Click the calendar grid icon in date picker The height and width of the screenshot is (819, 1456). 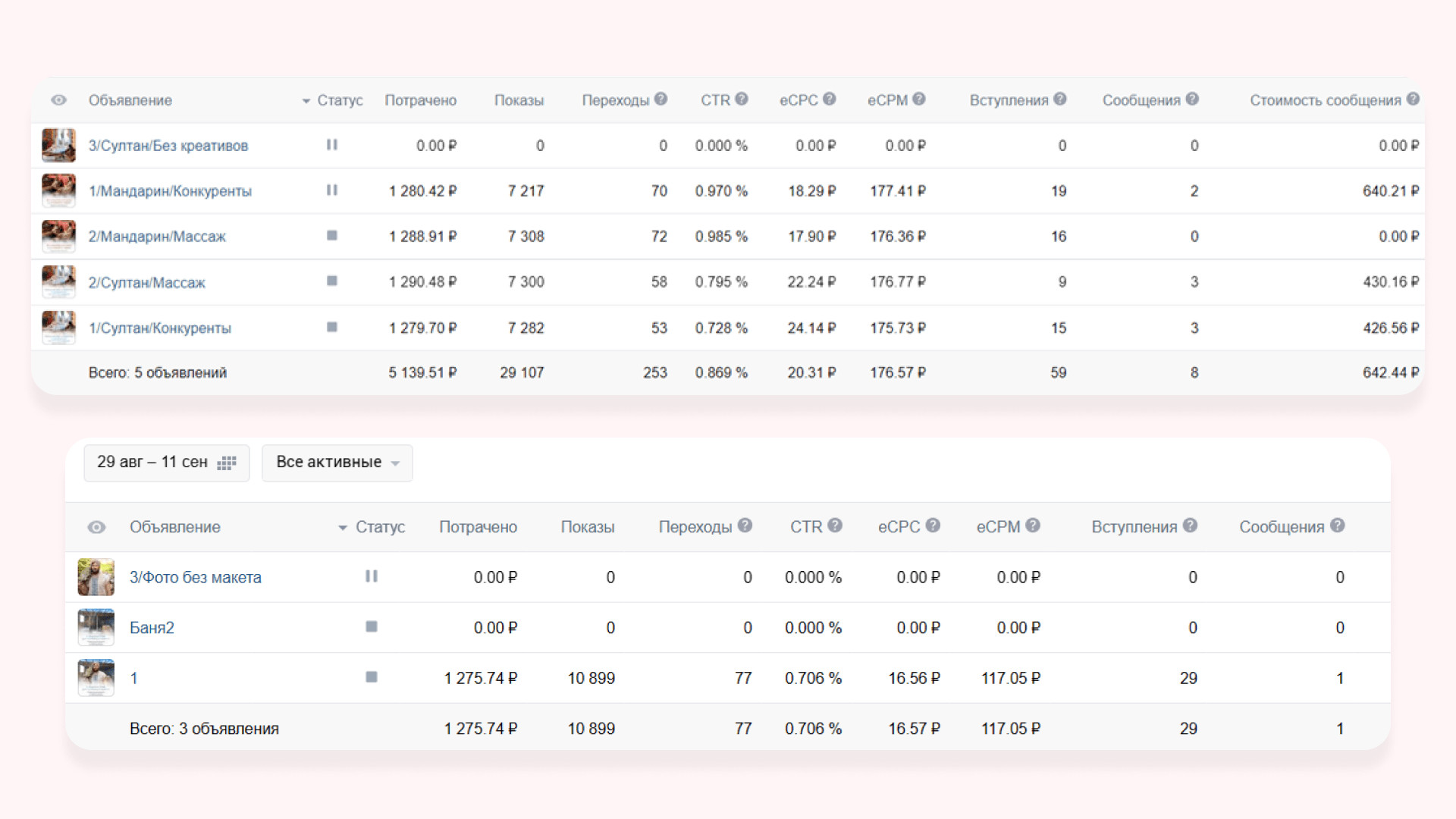pos(227,463)
